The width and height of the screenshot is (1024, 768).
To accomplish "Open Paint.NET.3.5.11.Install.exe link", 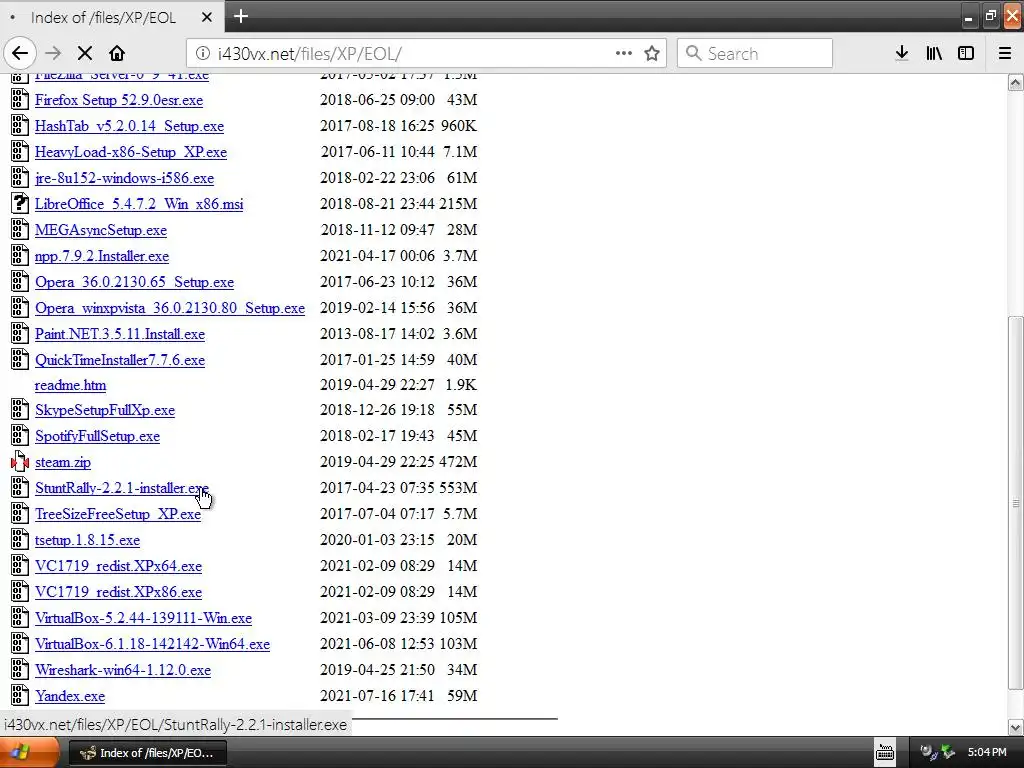I will [120, 334].
